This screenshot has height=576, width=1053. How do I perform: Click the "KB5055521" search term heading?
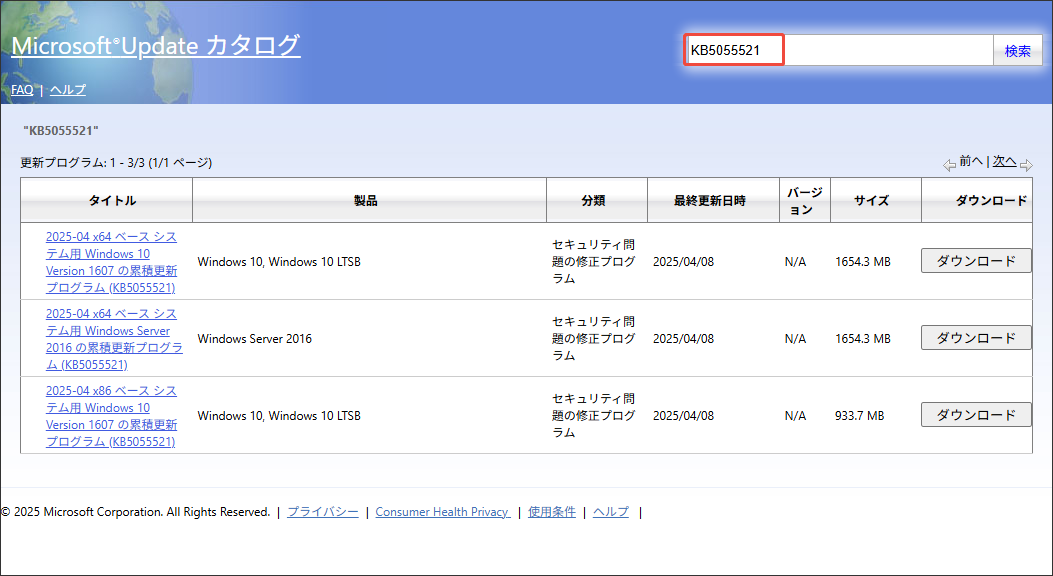coord(60,130)
